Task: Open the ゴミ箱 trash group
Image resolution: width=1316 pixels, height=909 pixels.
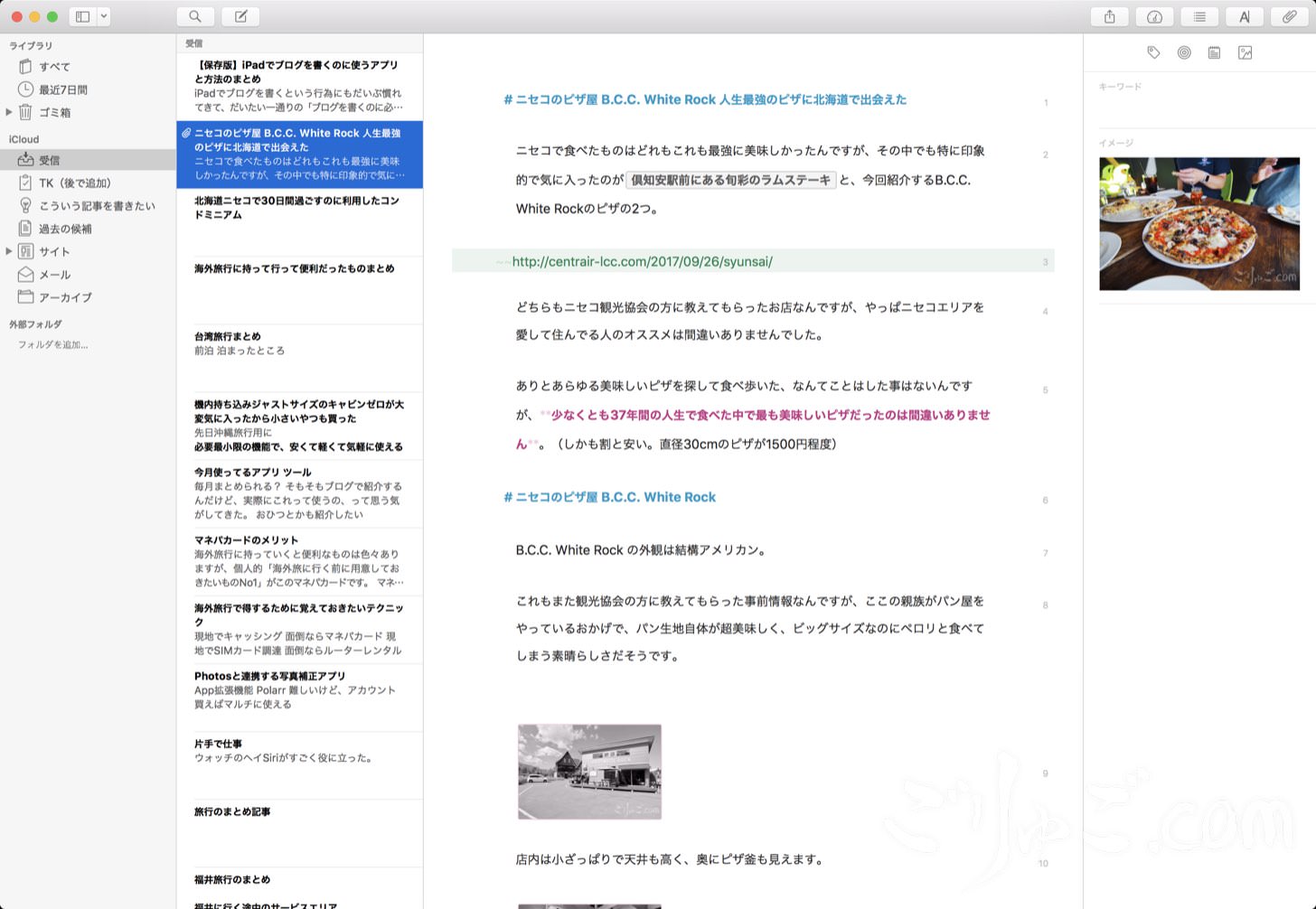Action: pos(57,112)
